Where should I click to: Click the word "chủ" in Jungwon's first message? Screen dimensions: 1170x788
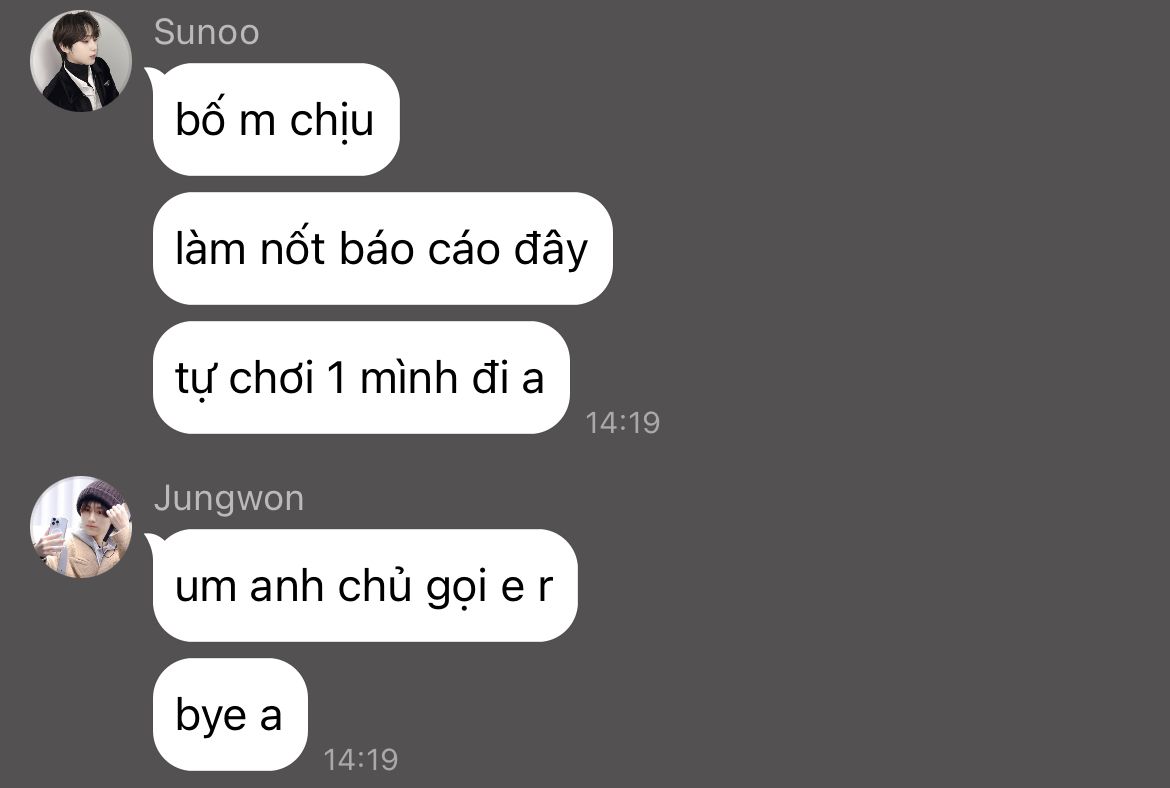point(375,586)
